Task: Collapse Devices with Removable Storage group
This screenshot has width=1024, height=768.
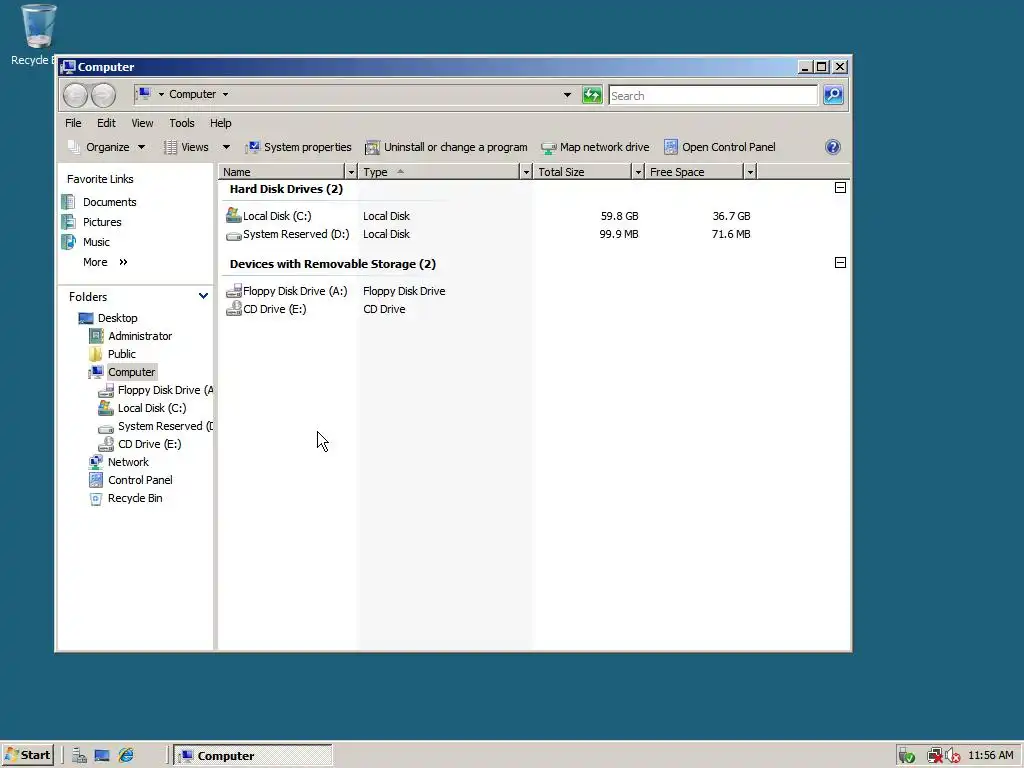Action: click(x=840, y=263)
